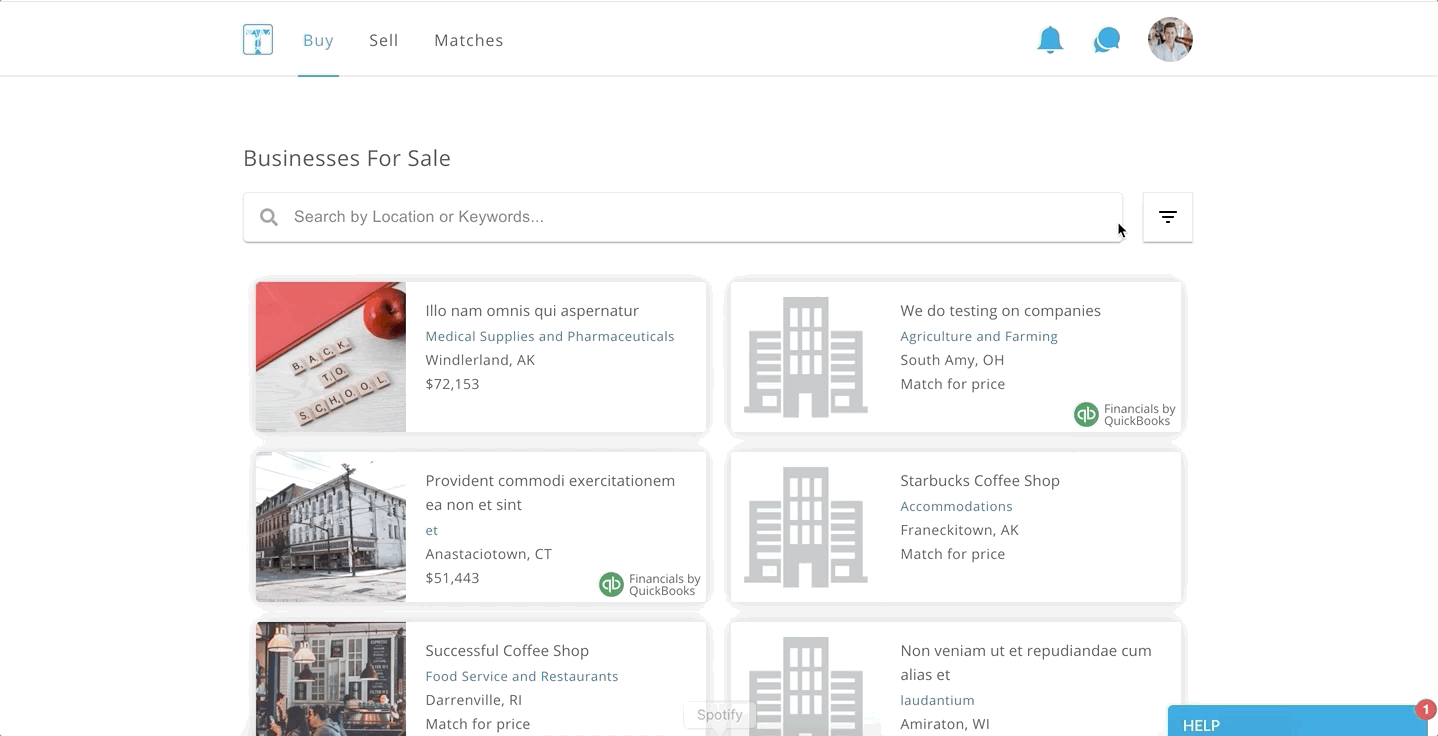
Task: Click the et category under Provident commodi
Action: coord(432,531)
